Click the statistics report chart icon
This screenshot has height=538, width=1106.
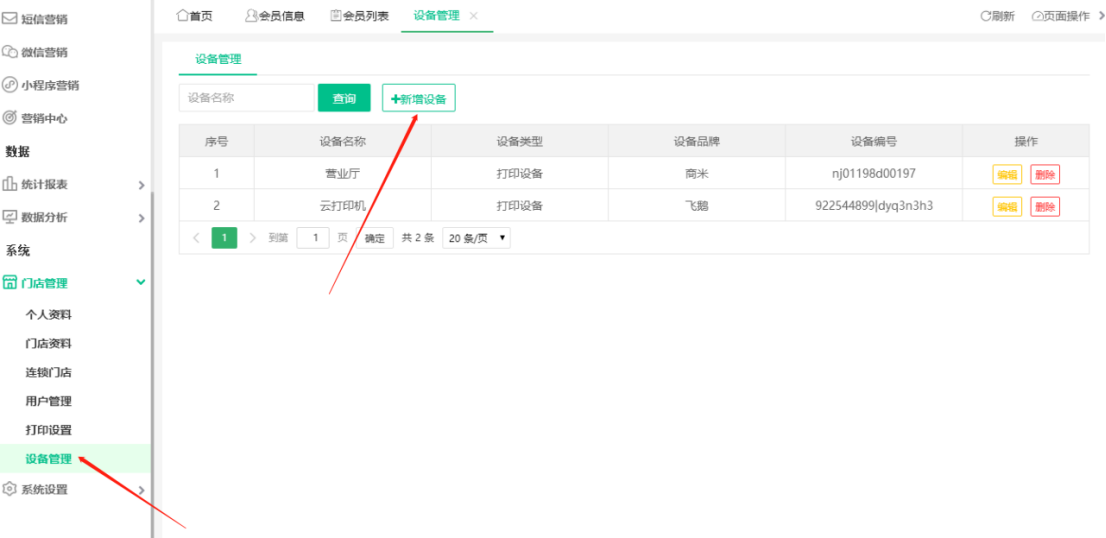(10, 184)
